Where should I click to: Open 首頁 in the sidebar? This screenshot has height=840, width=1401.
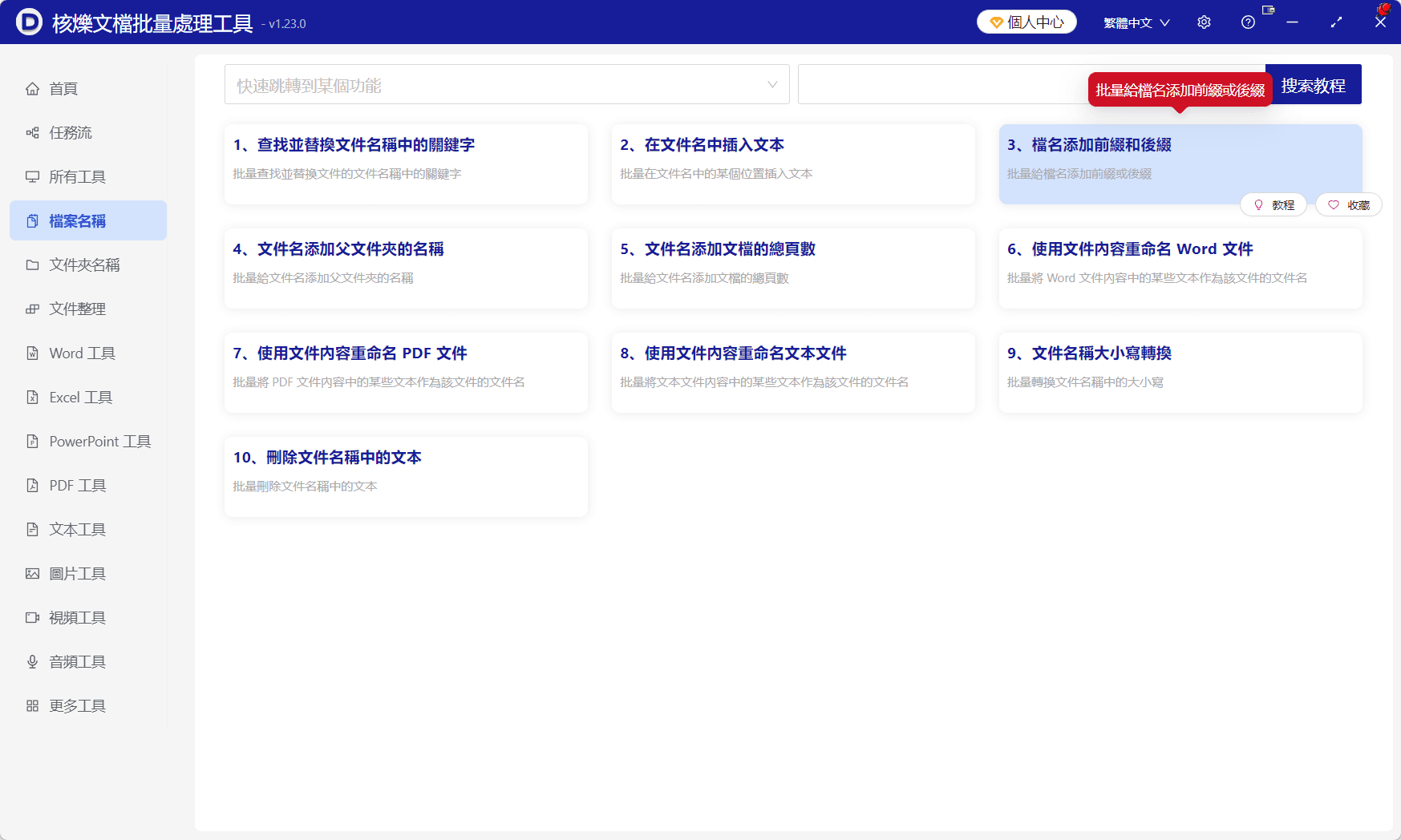click(x=88, y=89)
